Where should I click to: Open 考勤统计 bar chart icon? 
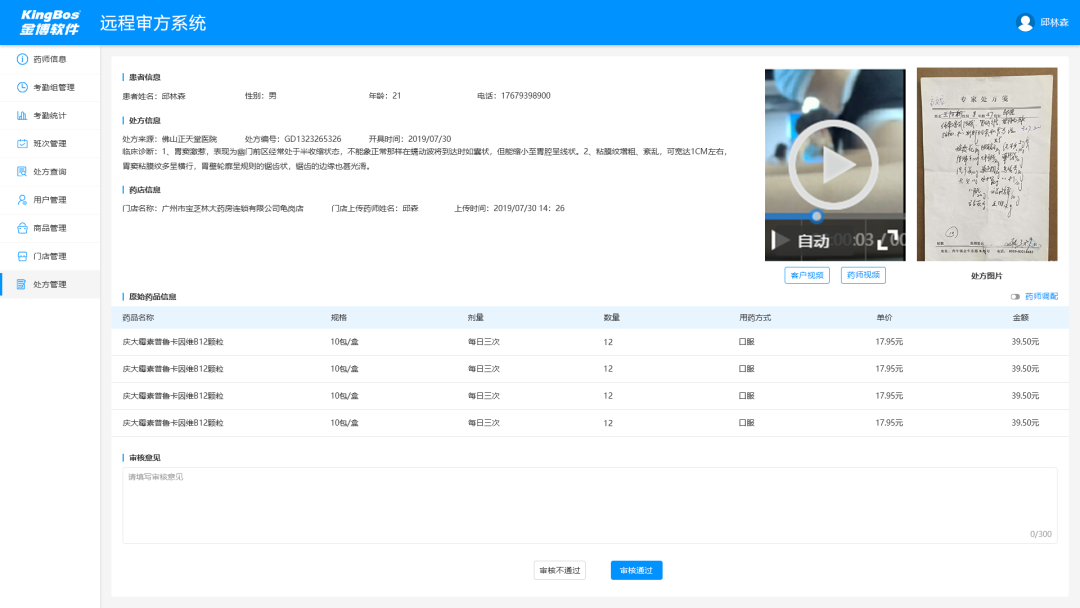[x=22, y=115]
